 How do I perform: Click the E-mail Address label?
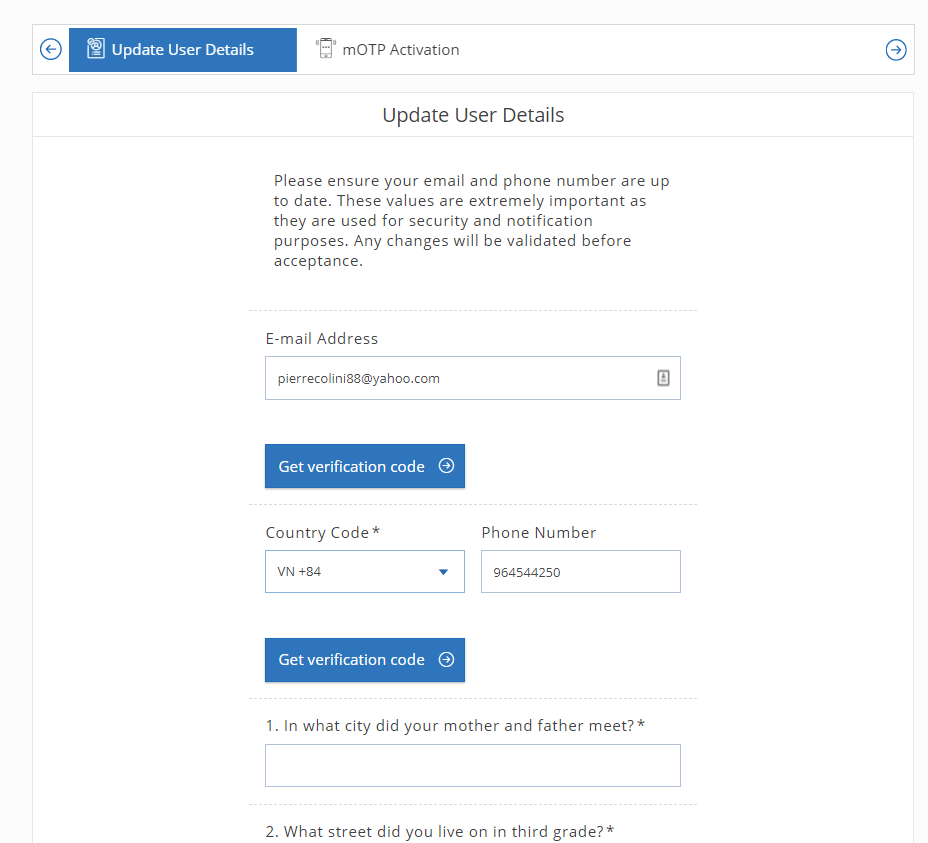(x=321, y=339)
